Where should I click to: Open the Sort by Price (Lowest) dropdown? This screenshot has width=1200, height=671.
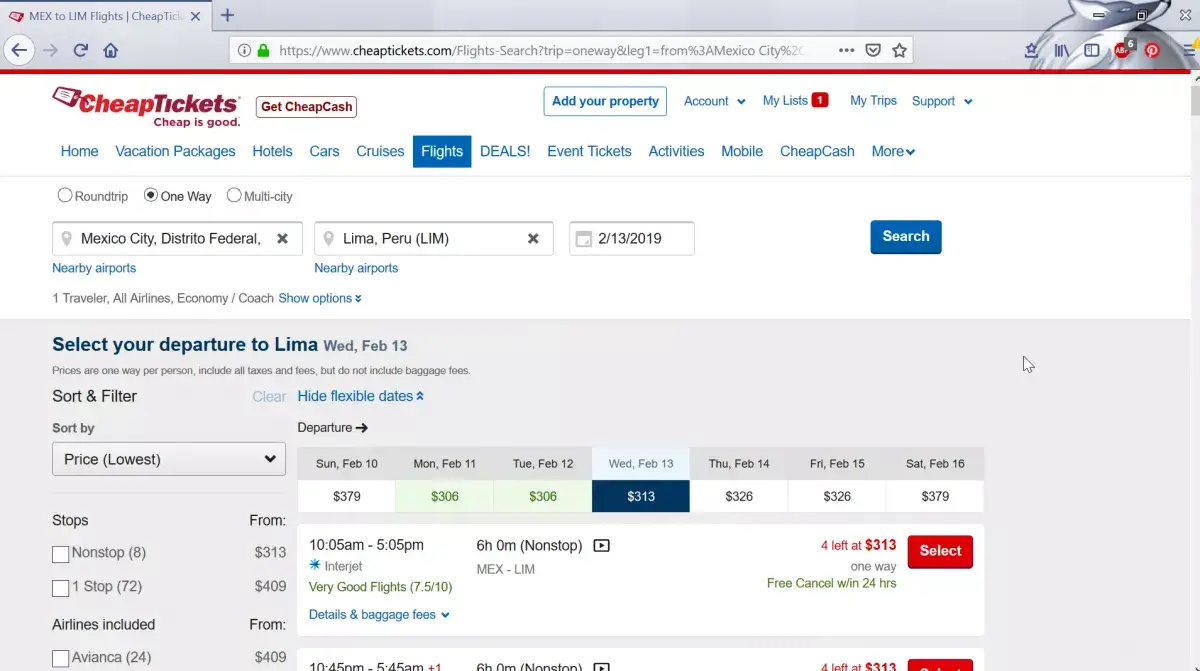(169, 459)
